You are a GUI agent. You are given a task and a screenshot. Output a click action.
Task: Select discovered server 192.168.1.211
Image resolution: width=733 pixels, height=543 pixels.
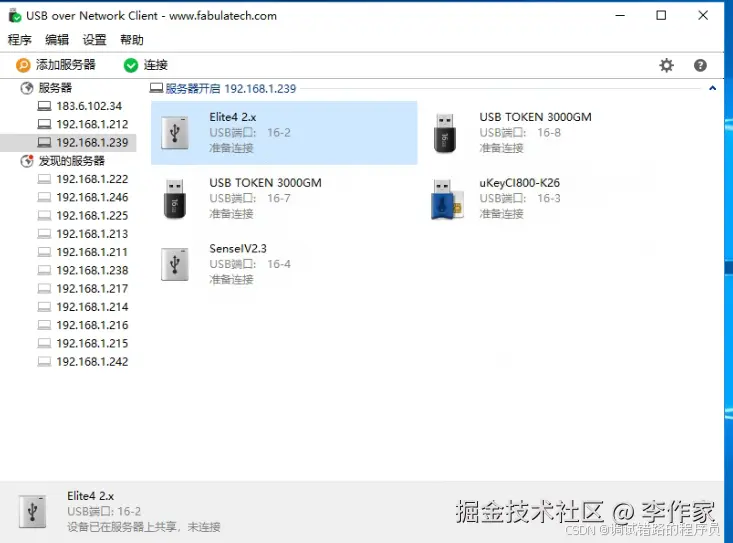pos(92,252)
